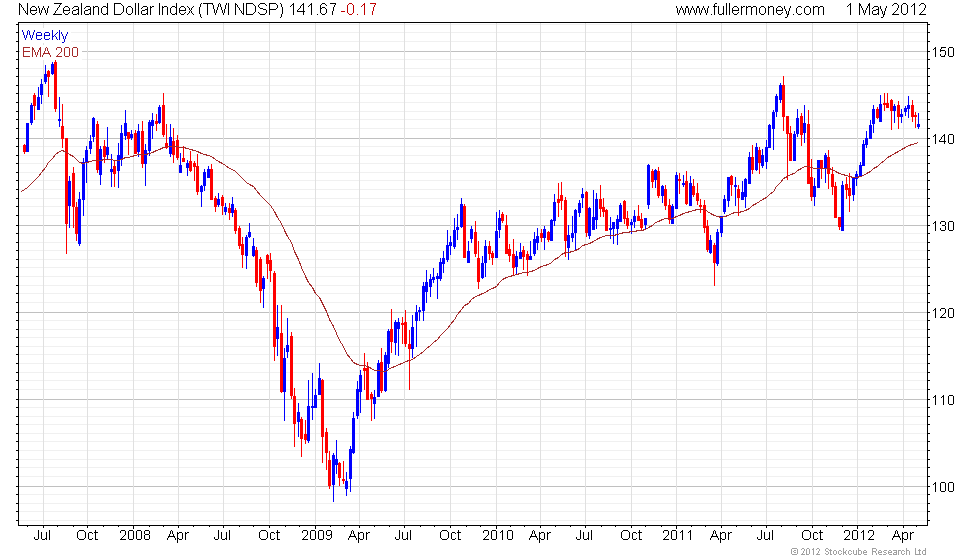Click the Oct label immediately before 2009
This screenshot has width=980, height=560.
[269, 535]
